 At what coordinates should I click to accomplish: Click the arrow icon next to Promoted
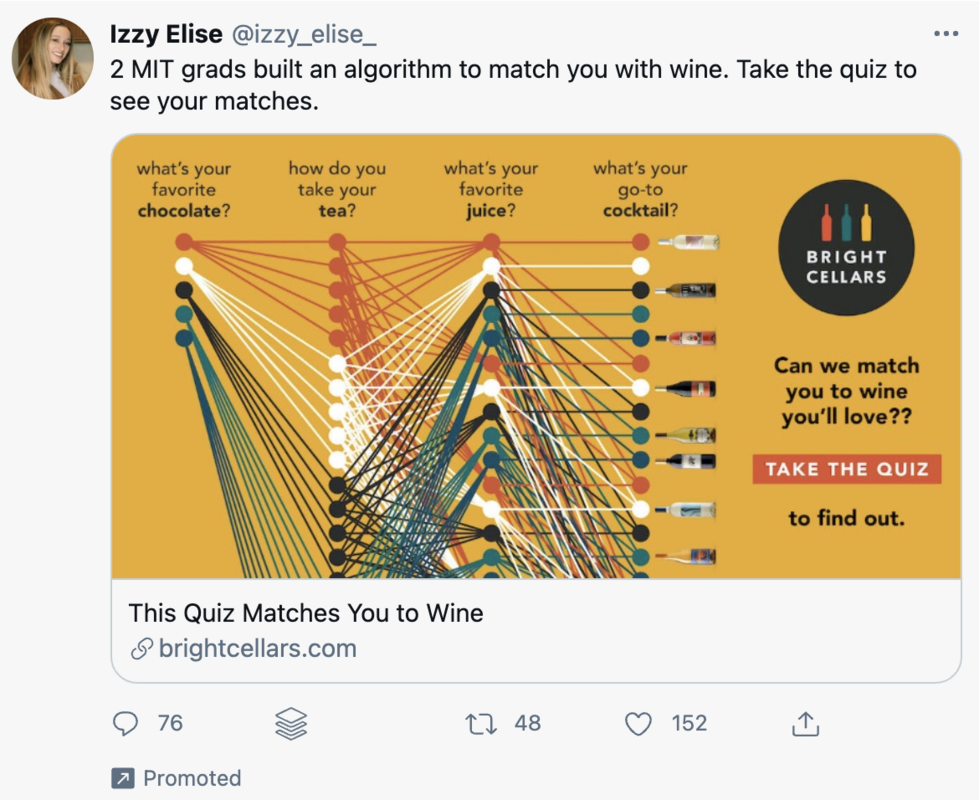tap(124, 778)
